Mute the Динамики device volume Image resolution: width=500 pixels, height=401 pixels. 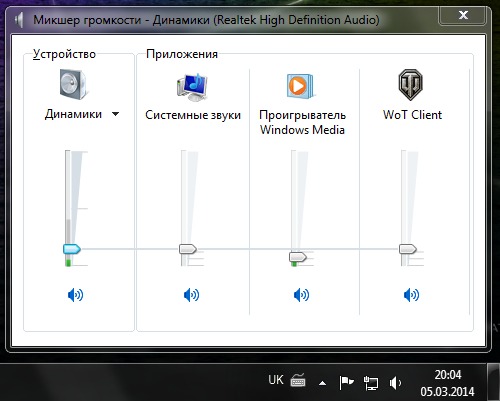pos(75,295)
